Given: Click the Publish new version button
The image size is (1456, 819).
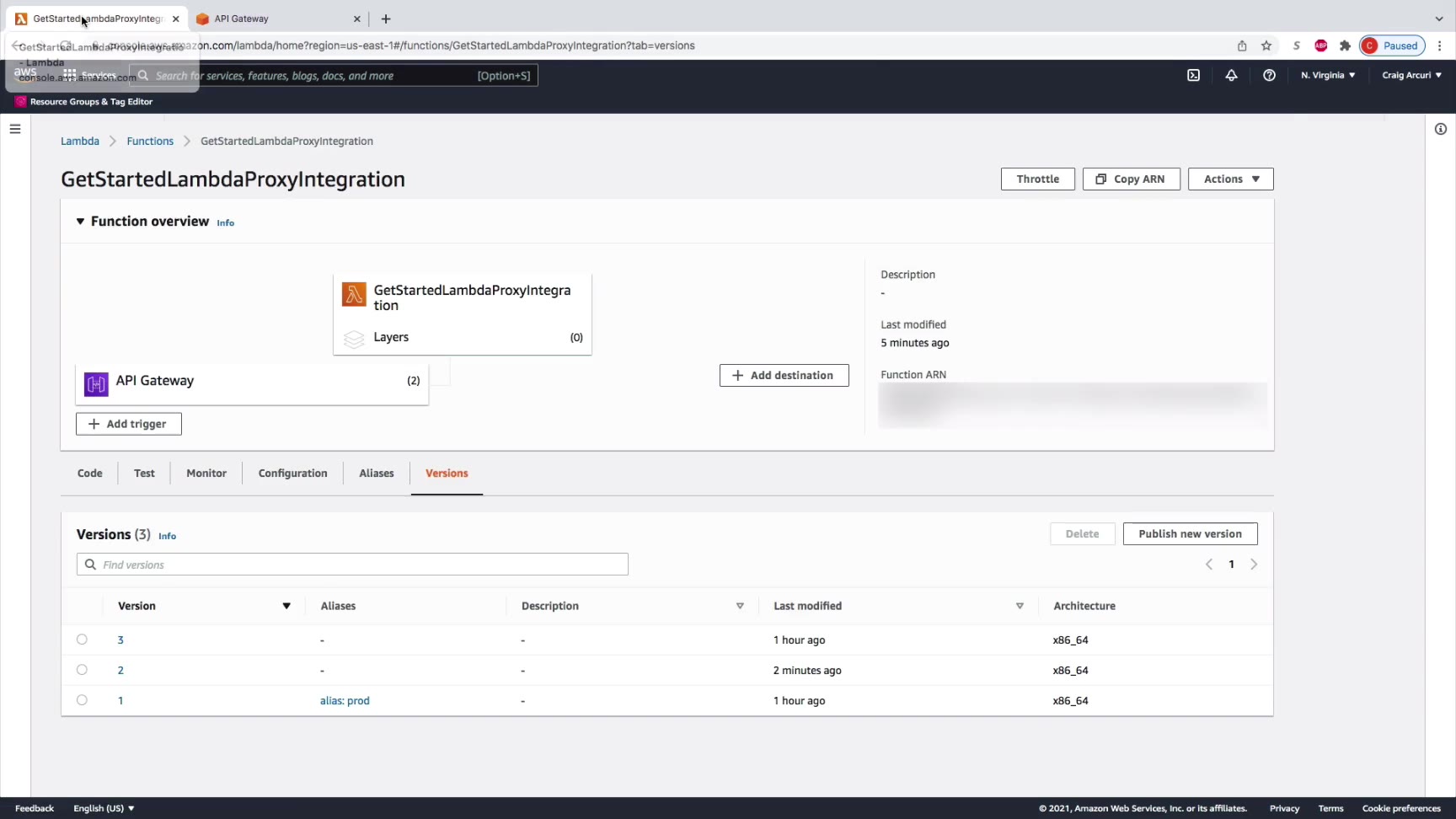Looking at the screenshot, I should coord(1189,534).
